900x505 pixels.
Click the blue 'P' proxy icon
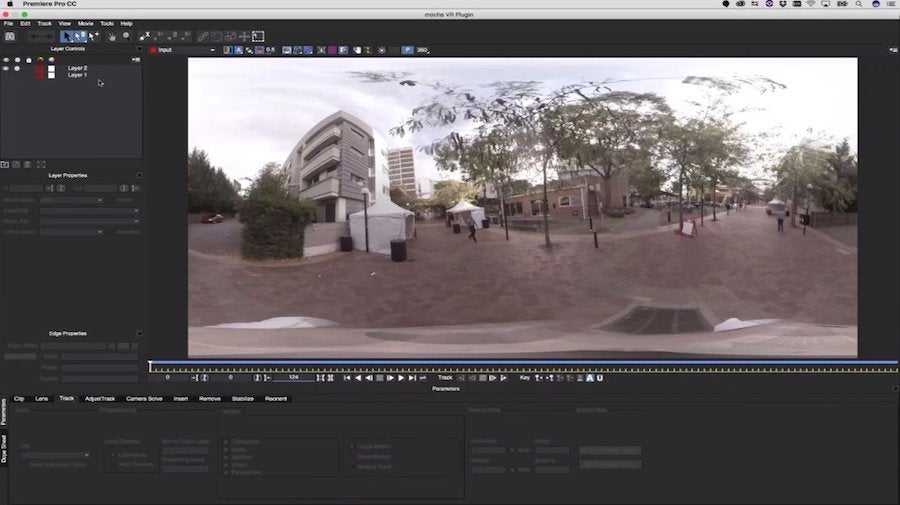pos(407,50)
